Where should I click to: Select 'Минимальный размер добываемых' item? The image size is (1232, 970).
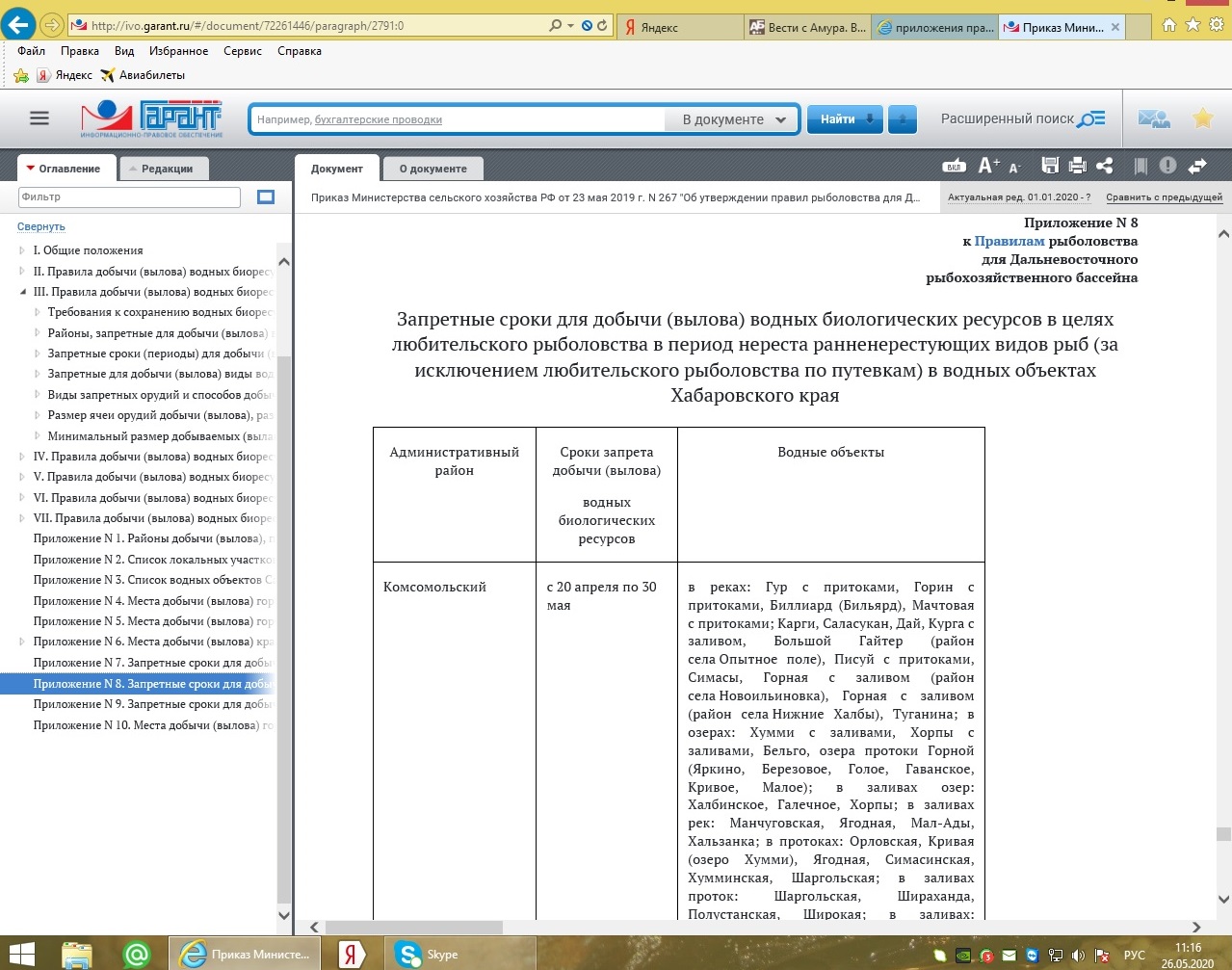[161, 436]
